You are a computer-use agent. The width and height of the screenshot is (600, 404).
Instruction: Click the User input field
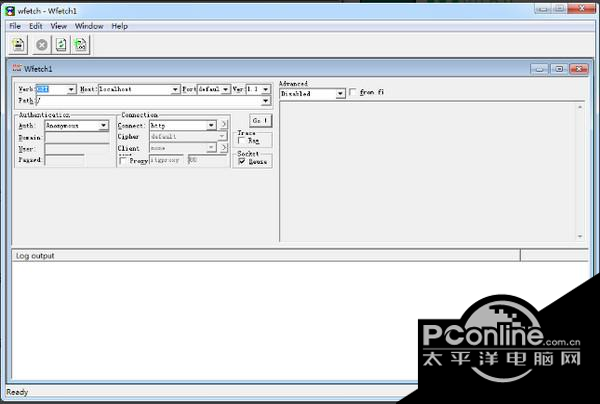77,149
